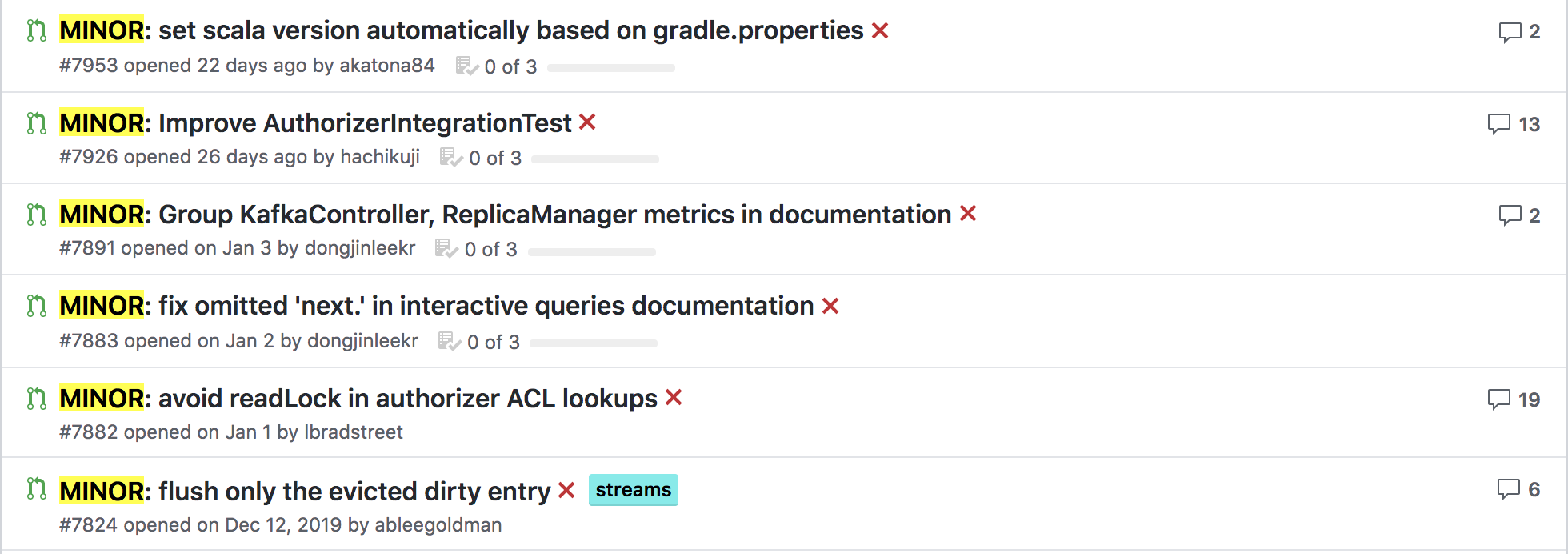
Task: Open 'avoid readLock in authorizer ACL lookups' PR
Action: pos(358,399)
